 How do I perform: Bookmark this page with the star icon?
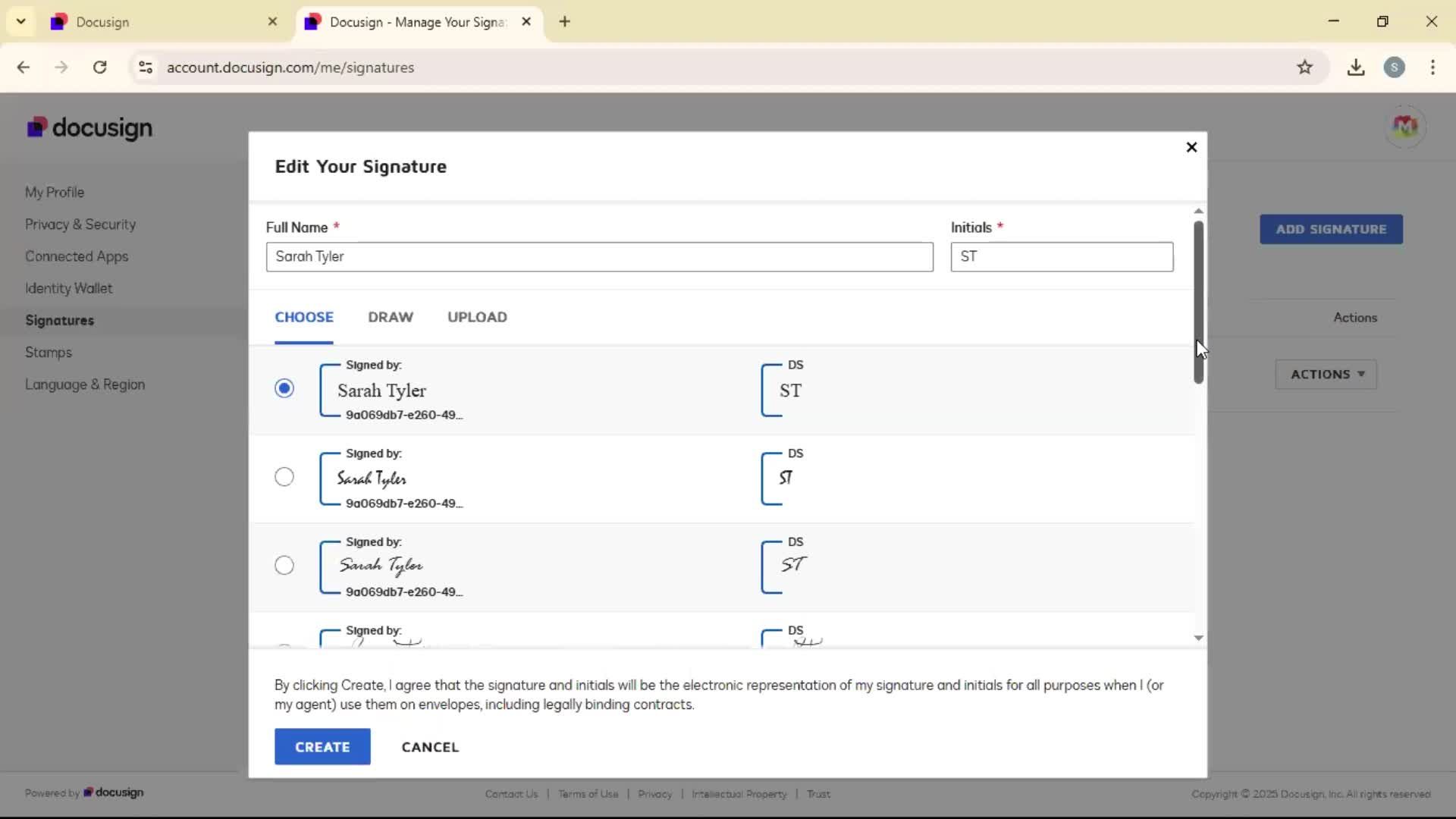point(1304,67)
